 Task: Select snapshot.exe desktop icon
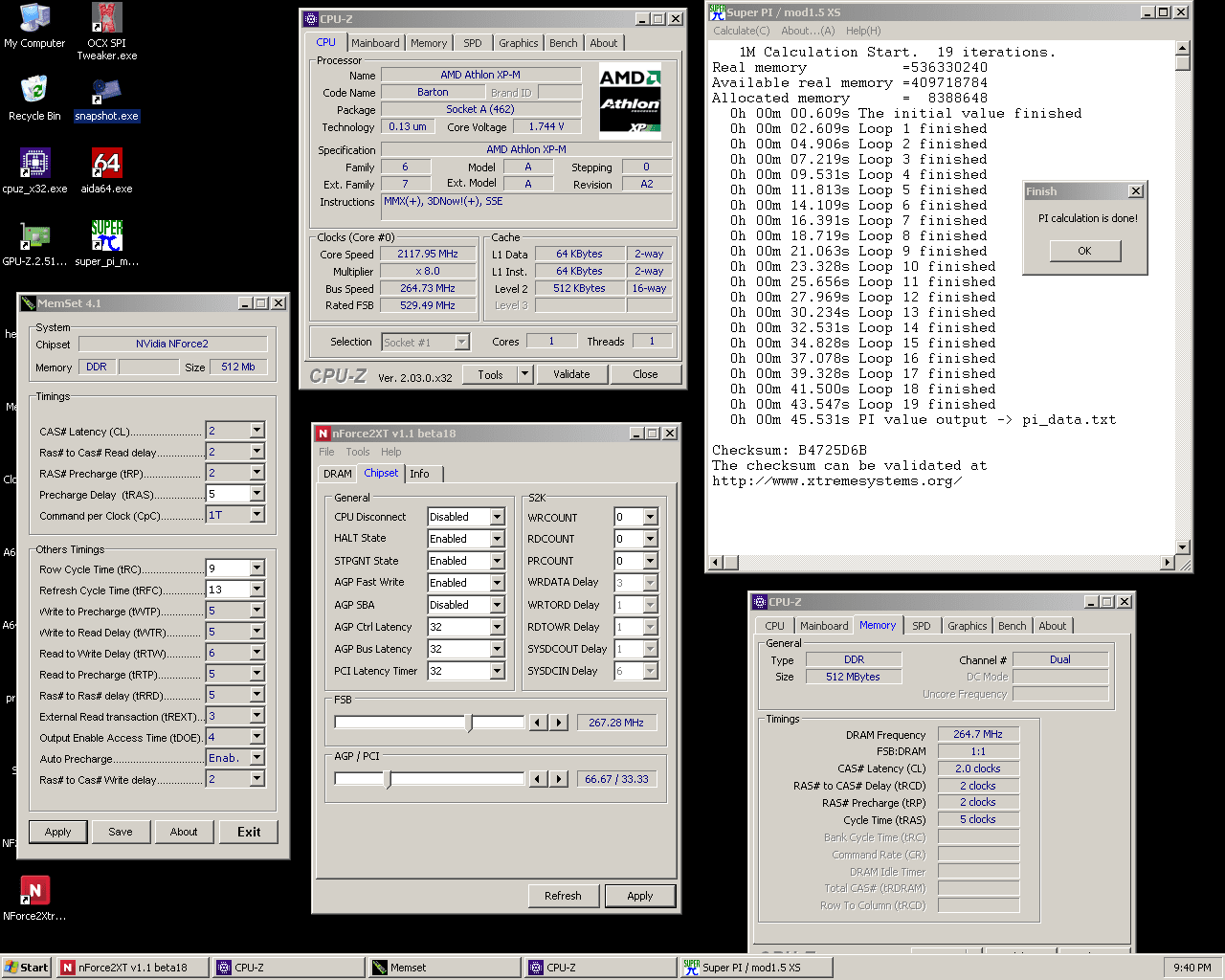click(x=106, y=99)
